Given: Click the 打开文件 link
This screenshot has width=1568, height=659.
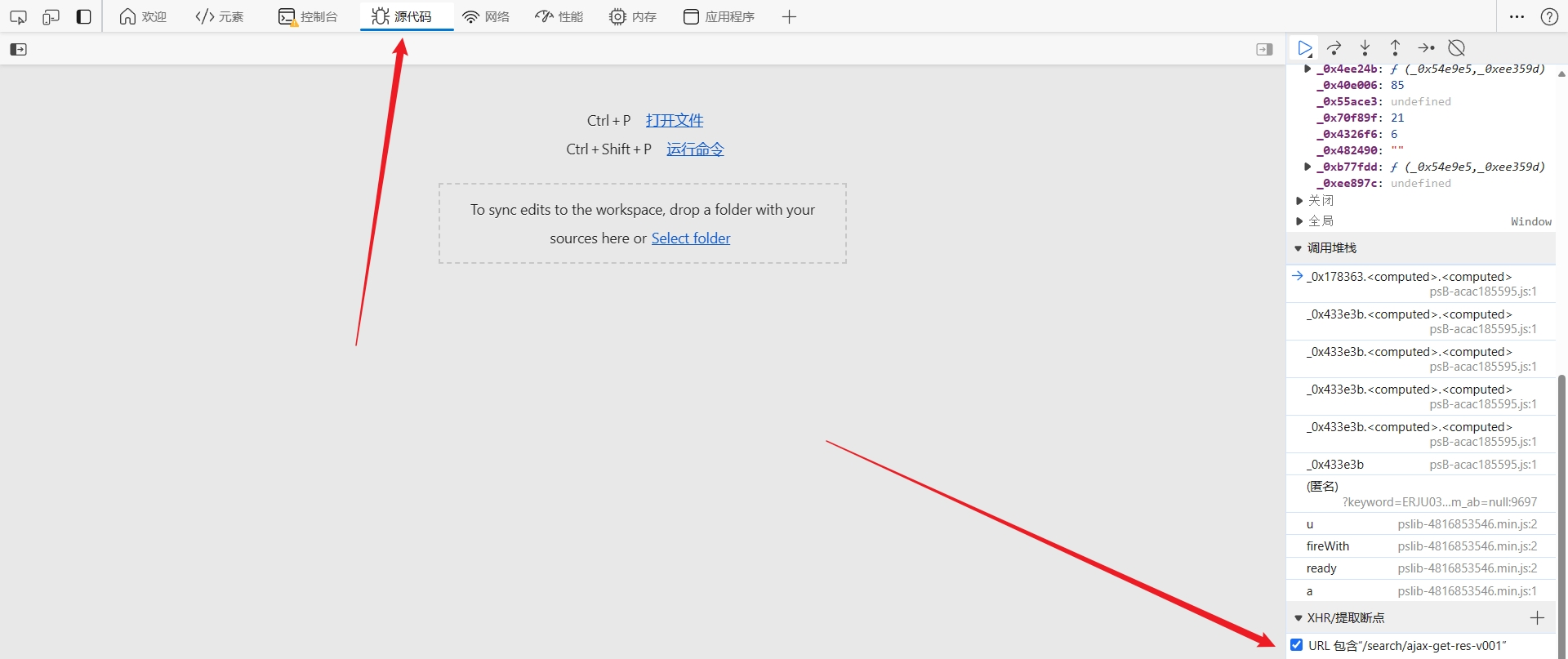Looking at the screenshot, I should (675, 120).
